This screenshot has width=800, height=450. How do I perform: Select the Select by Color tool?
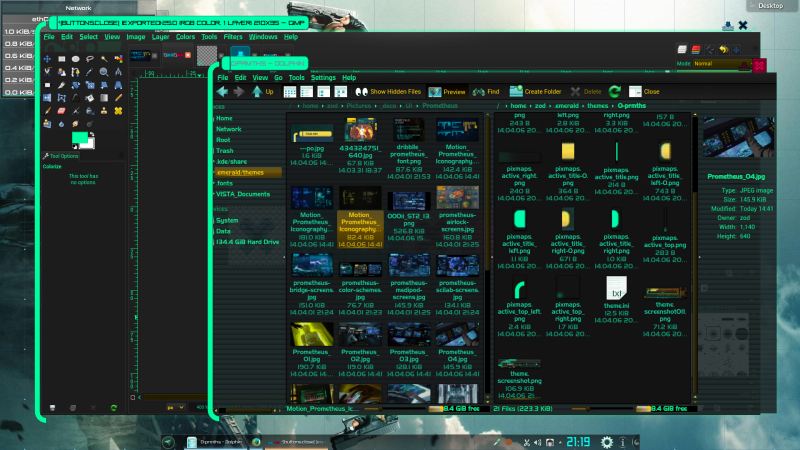(118, 59)
